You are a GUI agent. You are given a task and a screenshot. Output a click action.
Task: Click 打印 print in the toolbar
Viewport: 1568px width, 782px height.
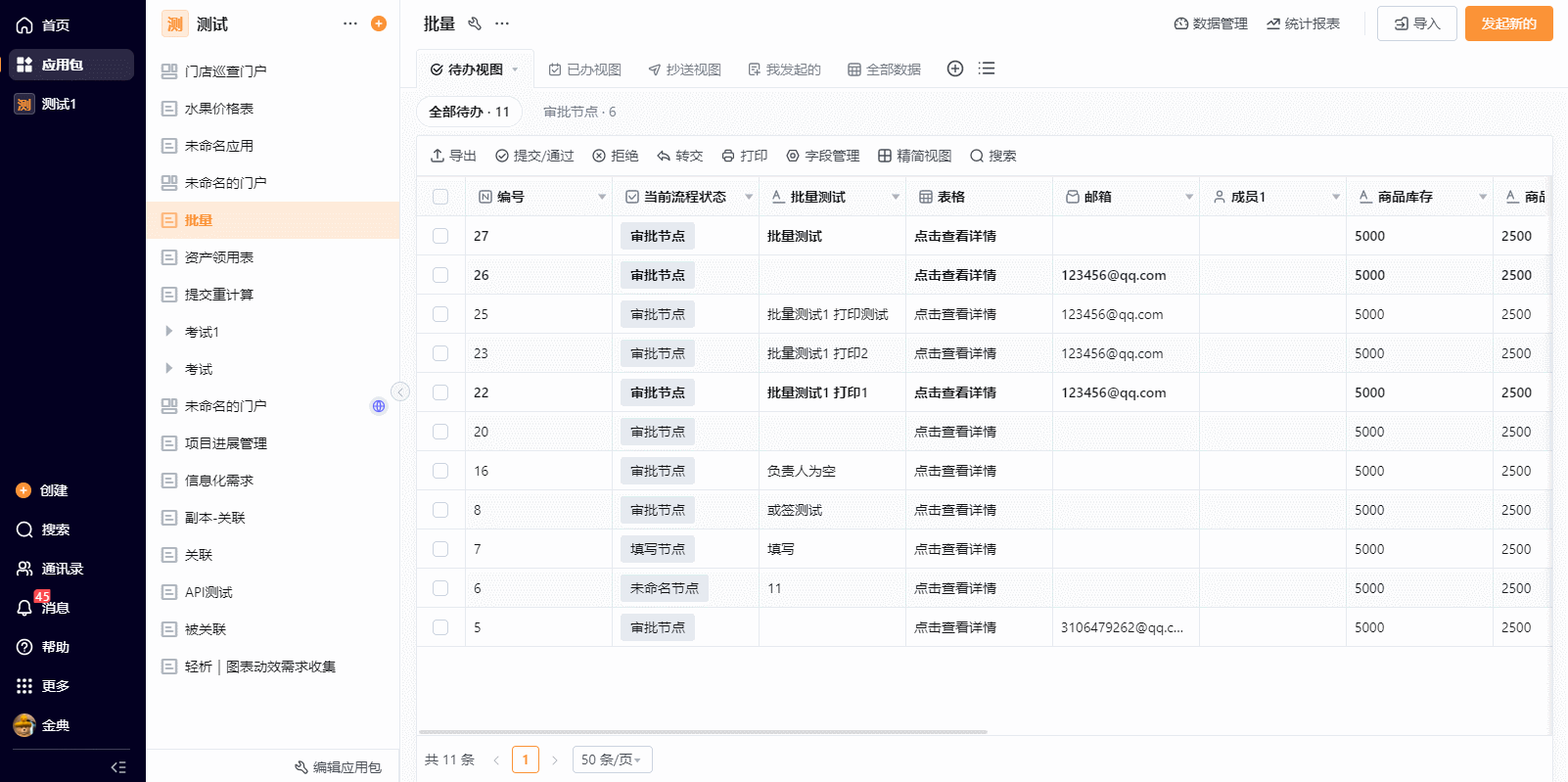745,156
